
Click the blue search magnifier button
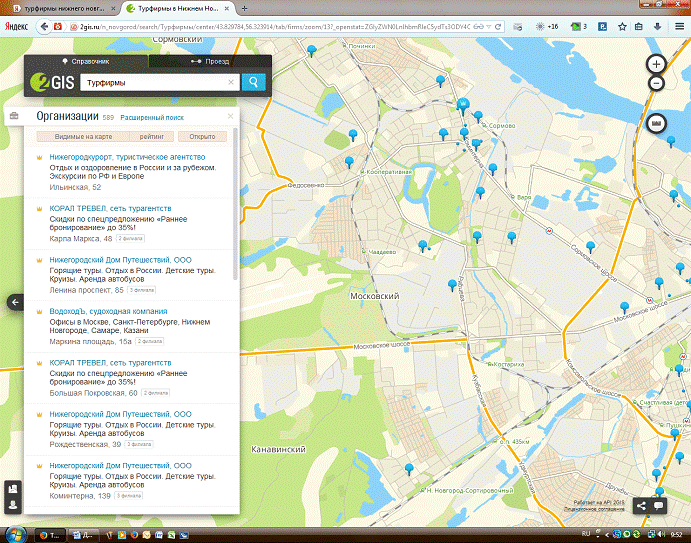(254, 83)
